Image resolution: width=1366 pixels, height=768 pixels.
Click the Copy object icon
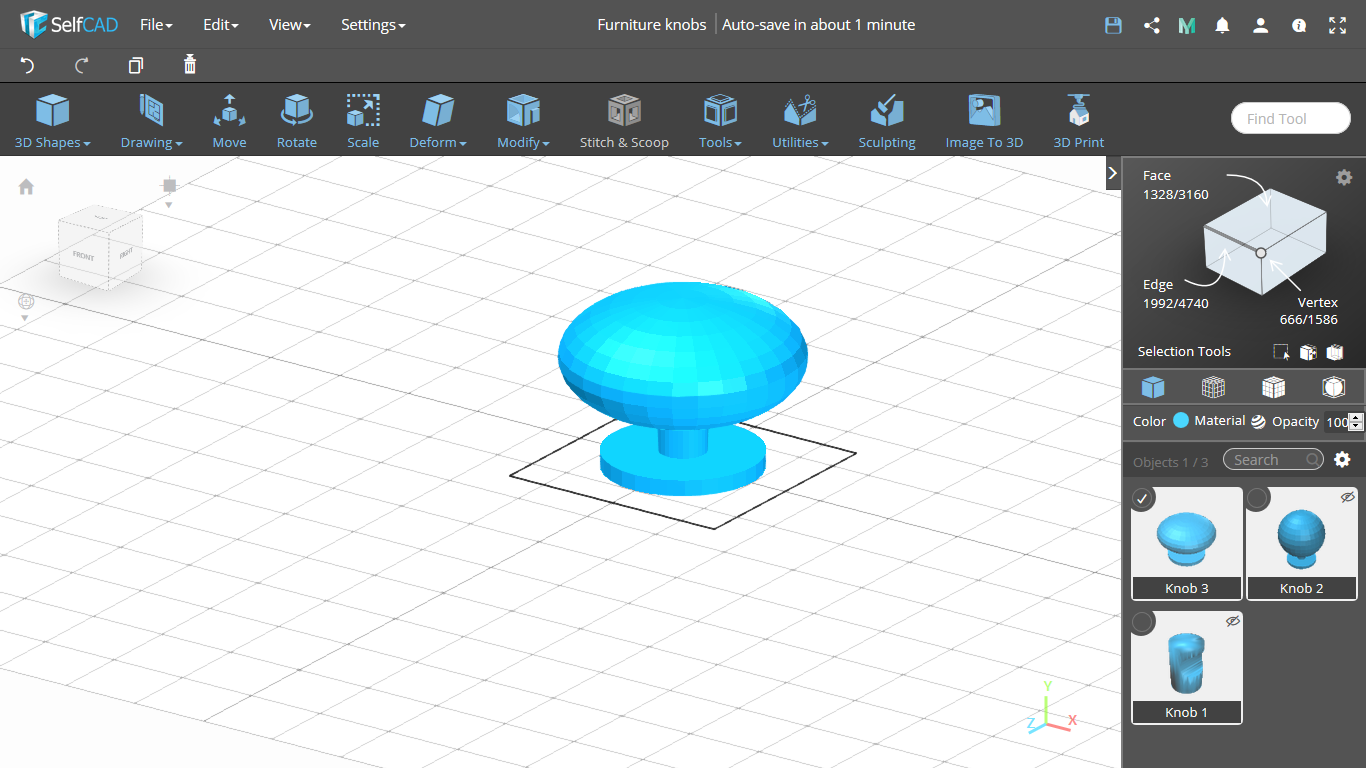[x=136, y=65]
